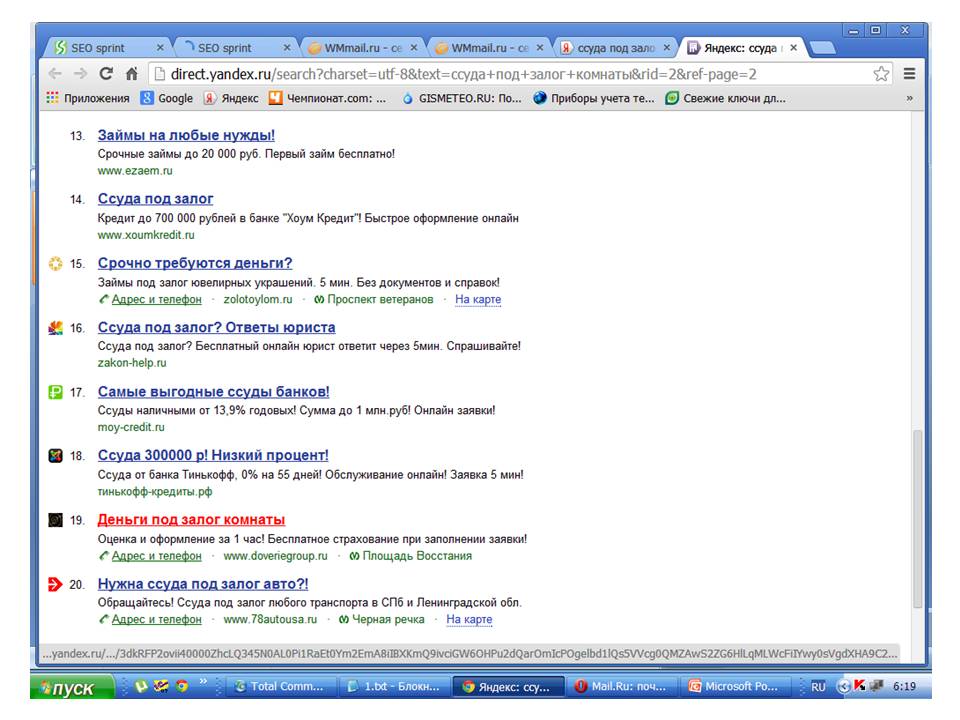This screenshot has width=960, height=720.
Task: Open the Срочно требуются деньги? ad
Action: tap(195, 263)
